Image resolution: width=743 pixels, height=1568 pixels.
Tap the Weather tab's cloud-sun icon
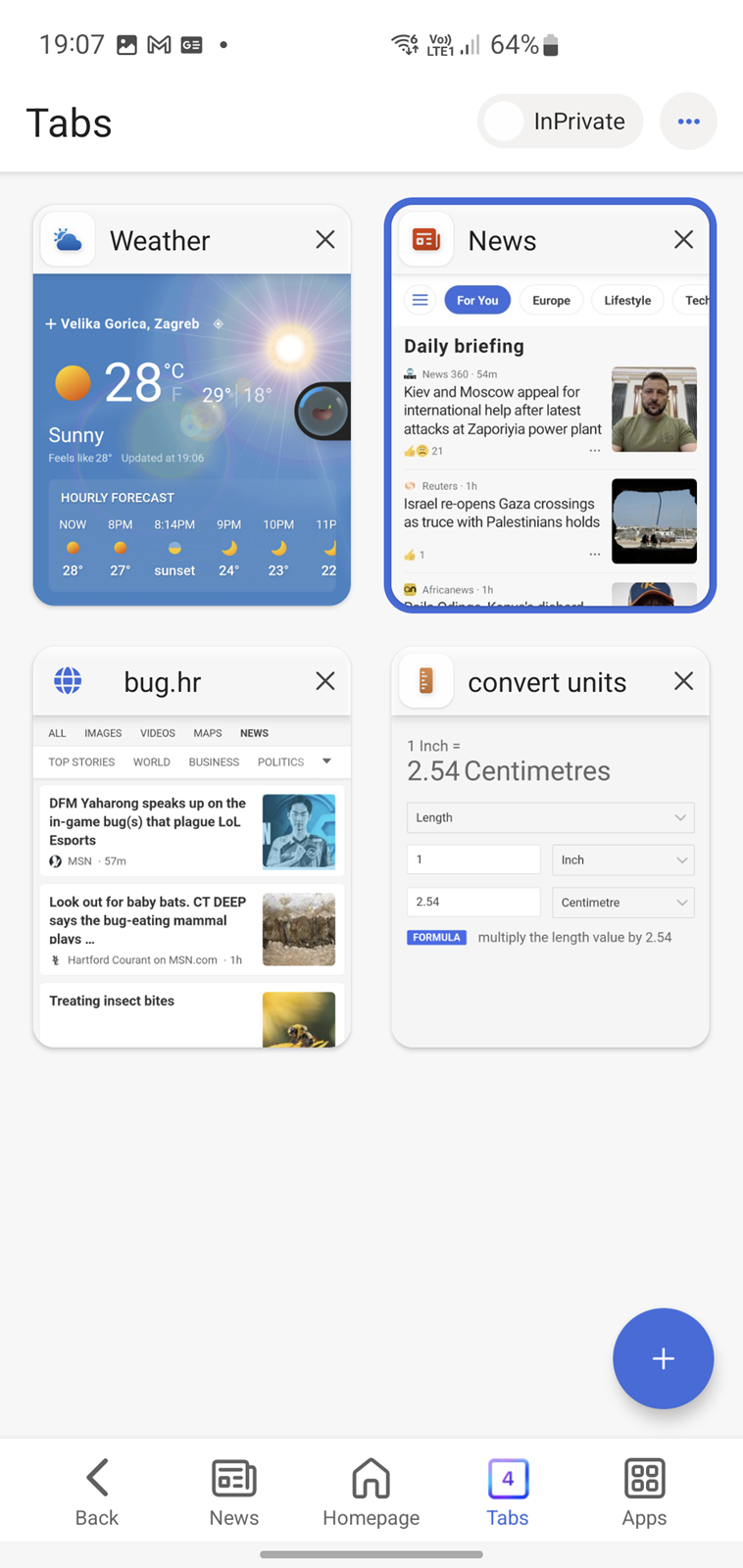click(68, 240)
